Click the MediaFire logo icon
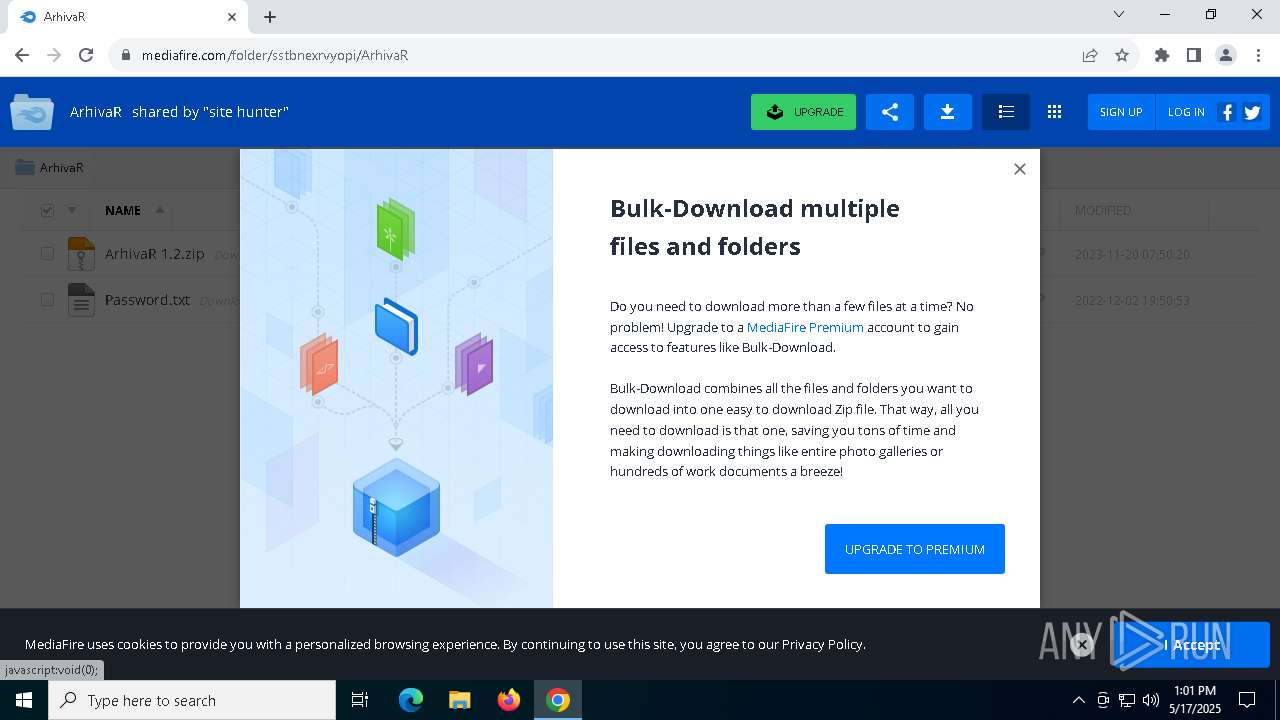 tap(32, 112)
